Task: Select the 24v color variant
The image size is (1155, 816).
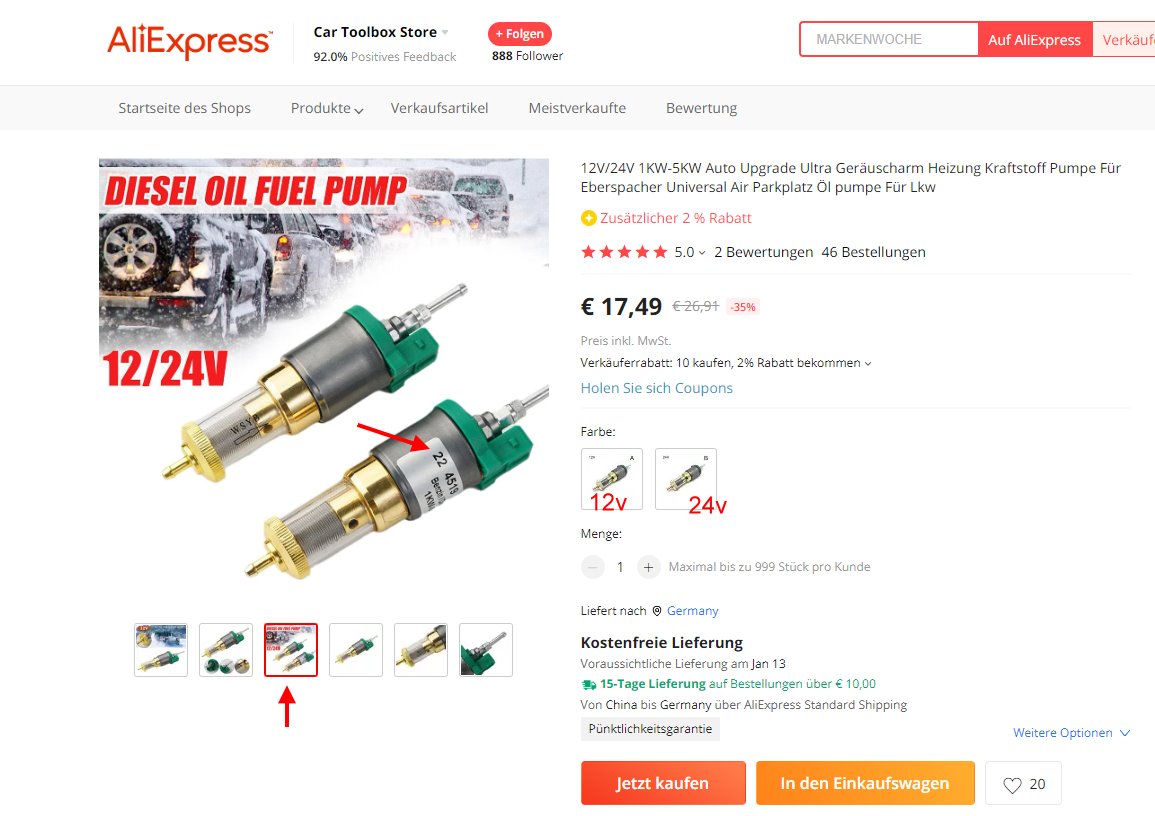Action: (x=686, y=479)
